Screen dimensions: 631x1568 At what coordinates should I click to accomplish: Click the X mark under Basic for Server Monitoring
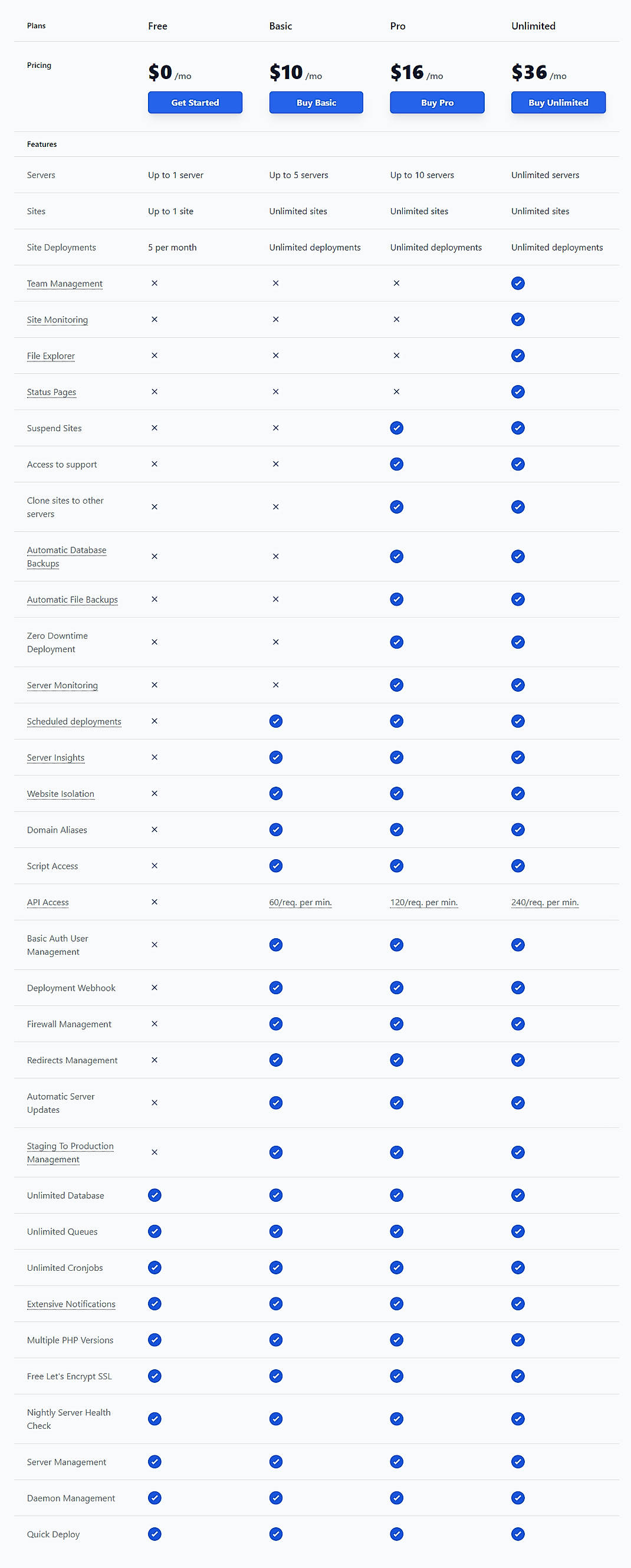pos(275,685)
